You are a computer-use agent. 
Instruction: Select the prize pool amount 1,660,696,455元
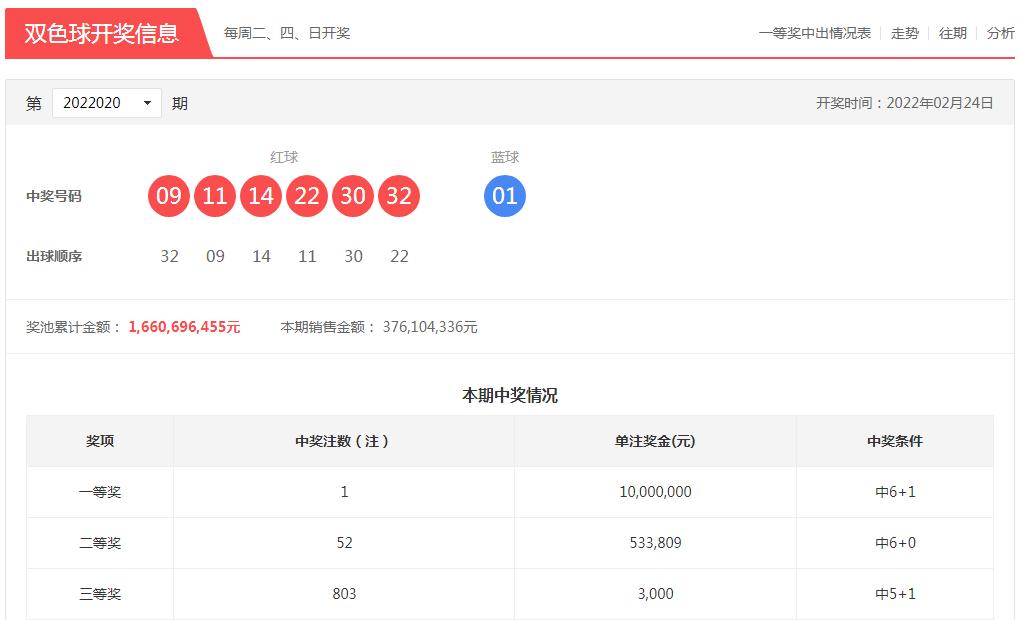[x=185, y=327]
